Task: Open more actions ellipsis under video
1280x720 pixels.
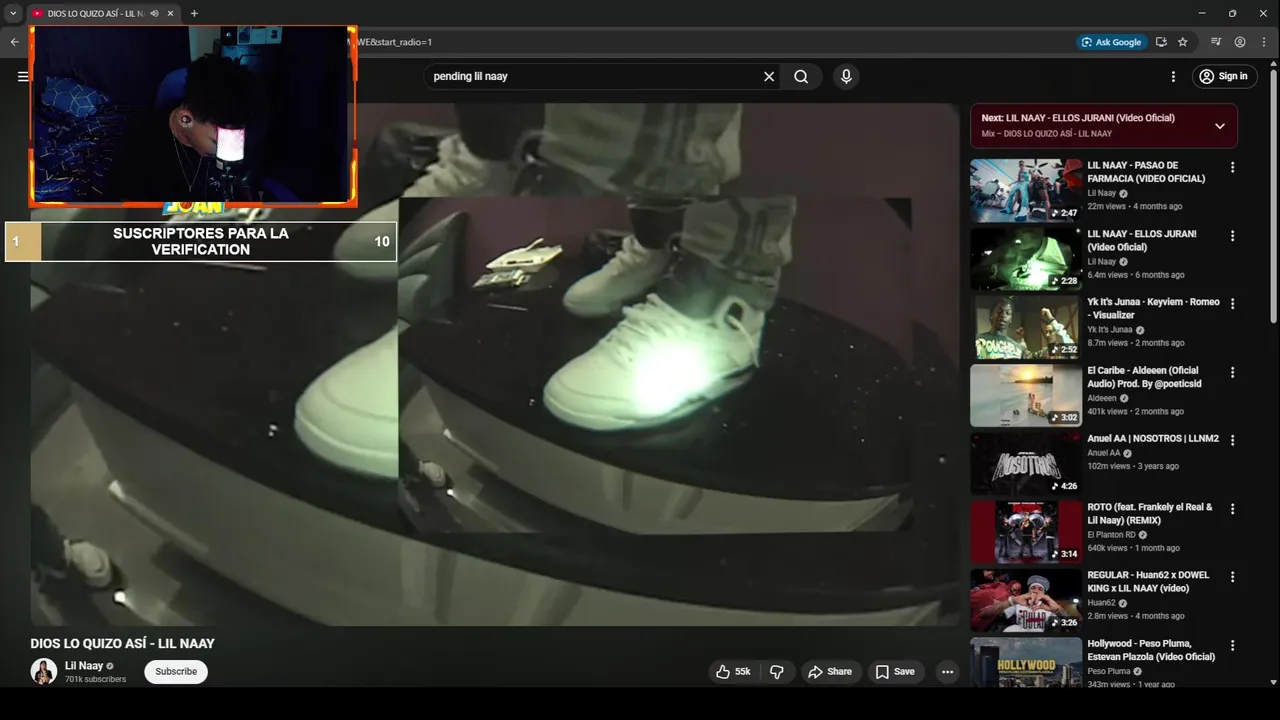Action: pos(947,672)
